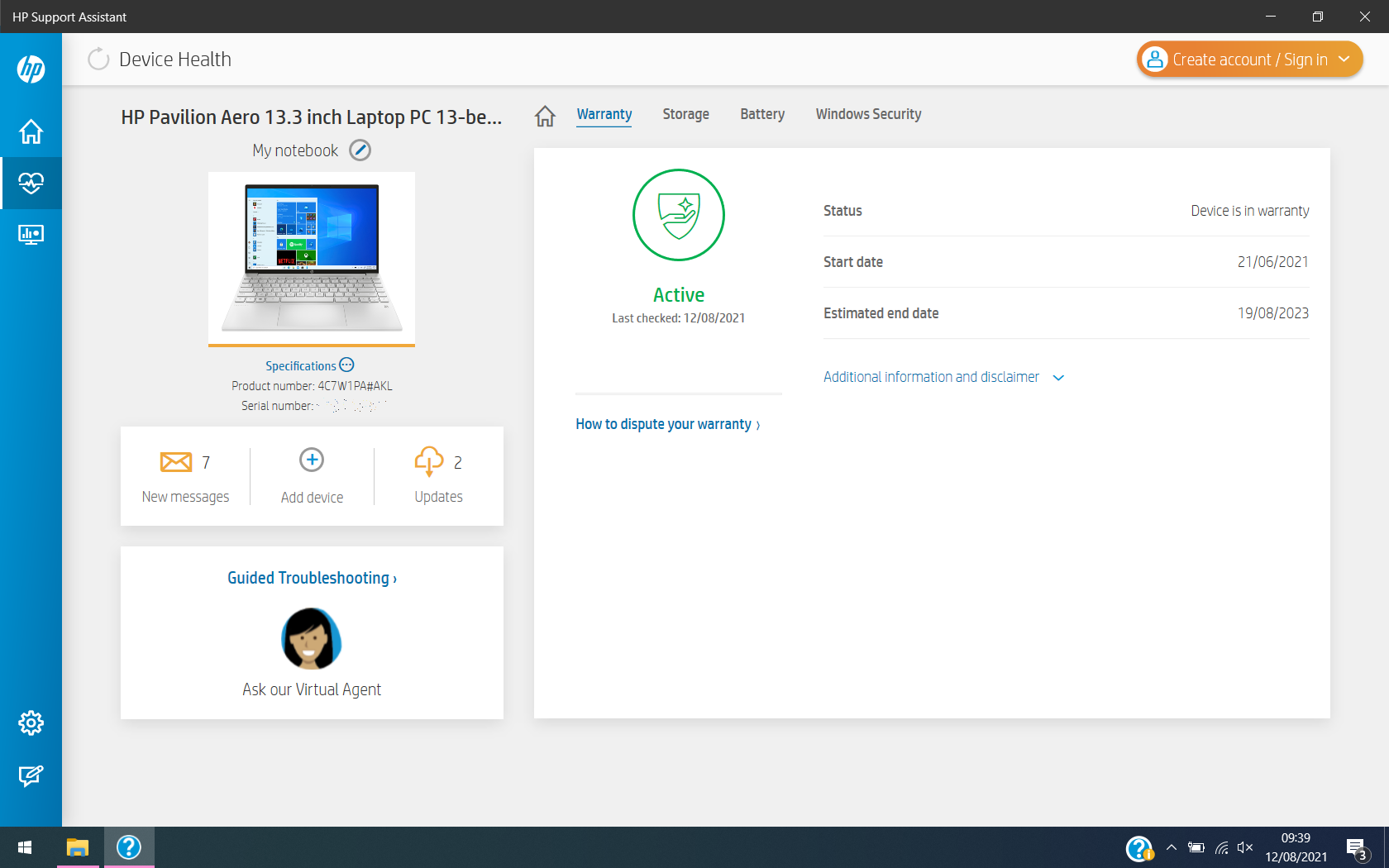
Task: Open the Home page from the sidebar
Action: pos(31,131)
